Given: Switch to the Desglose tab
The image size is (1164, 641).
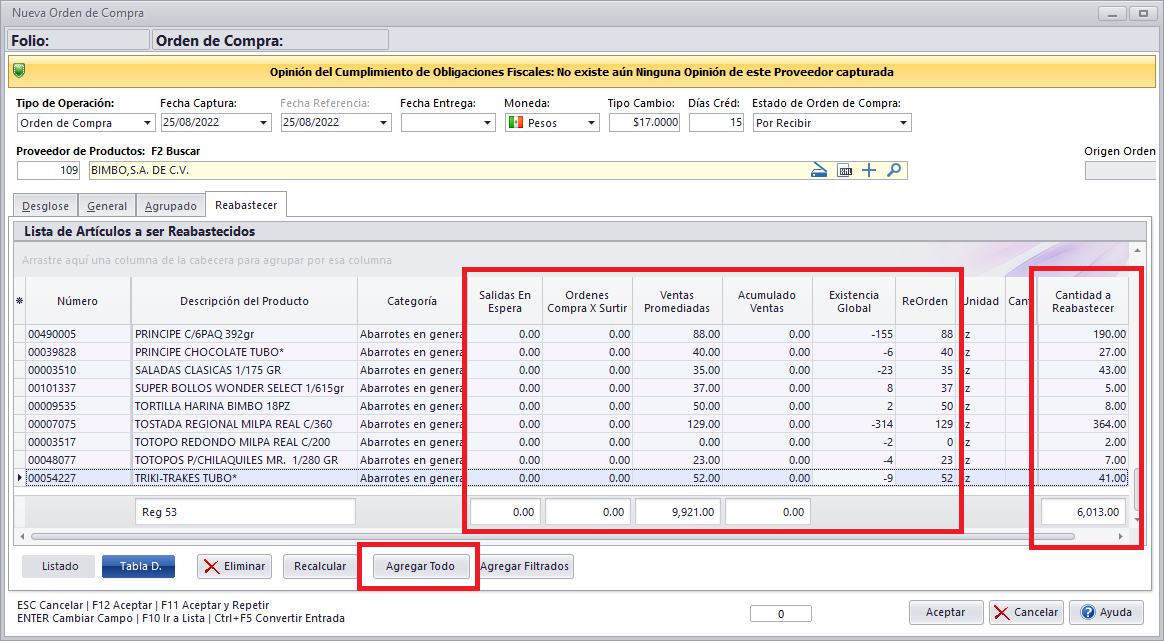Looking at the screenshot, I should (x=45, y=205).
